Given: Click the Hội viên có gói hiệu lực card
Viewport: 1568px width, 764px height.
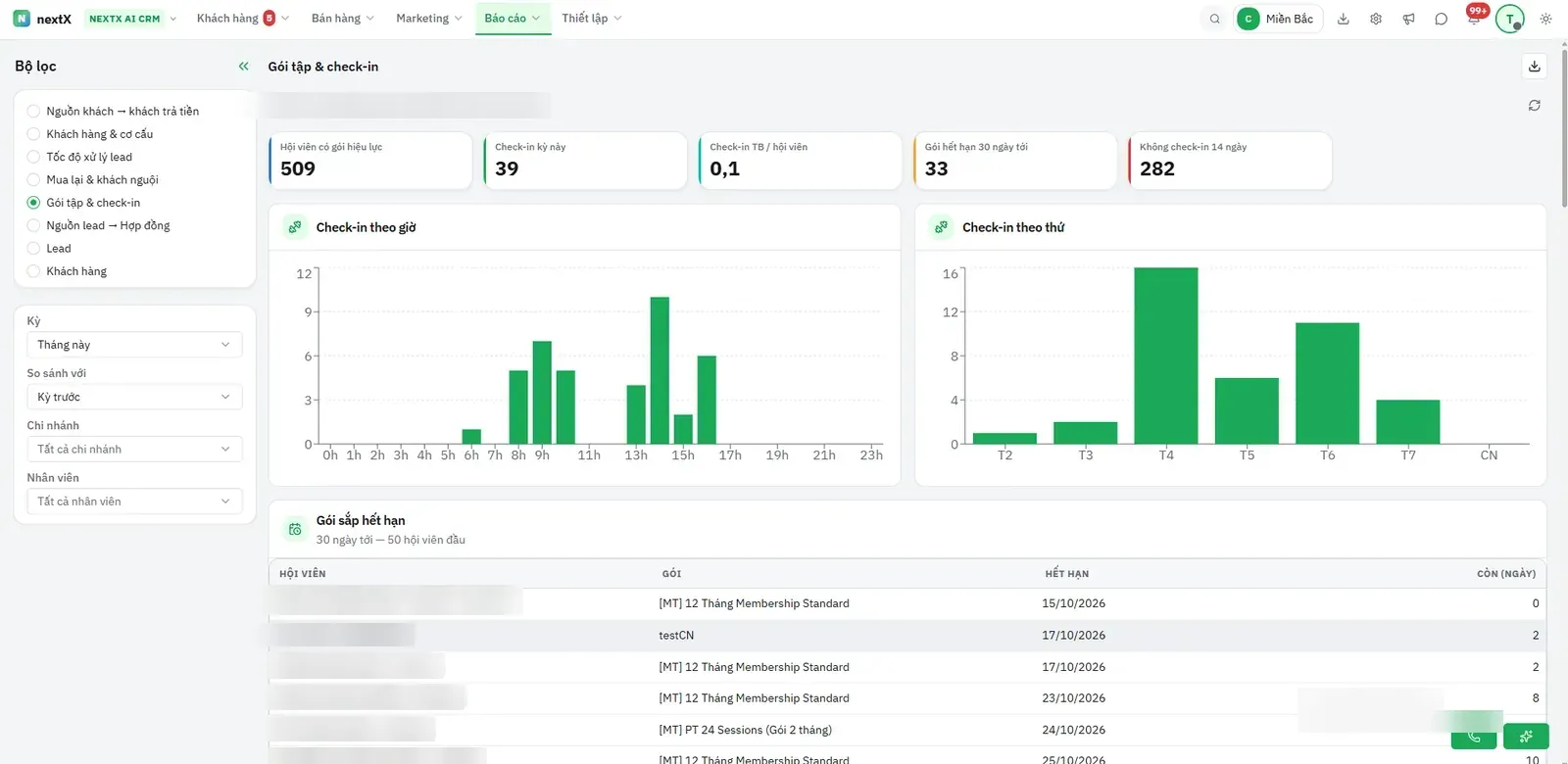Looking at the screenshot, I should [370, 161].
